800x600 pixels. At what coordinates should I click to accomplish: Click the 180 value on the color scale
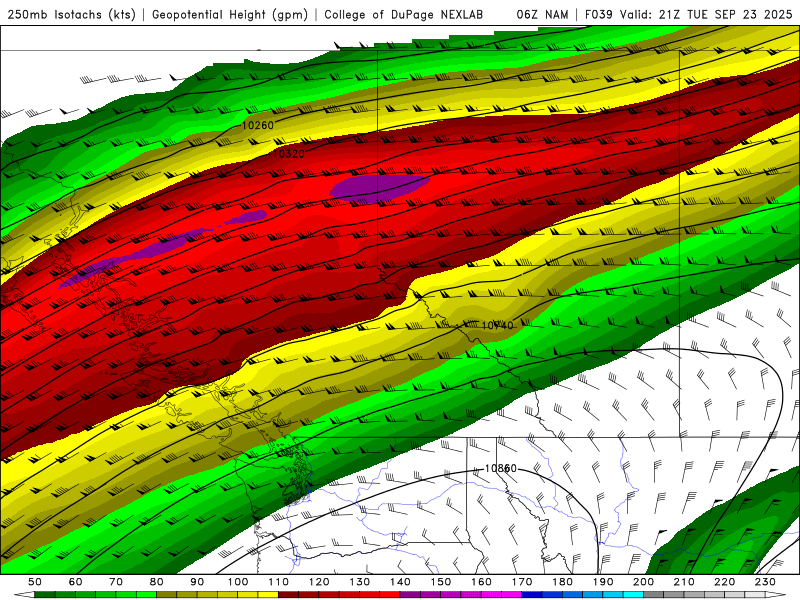pos(562,582)
